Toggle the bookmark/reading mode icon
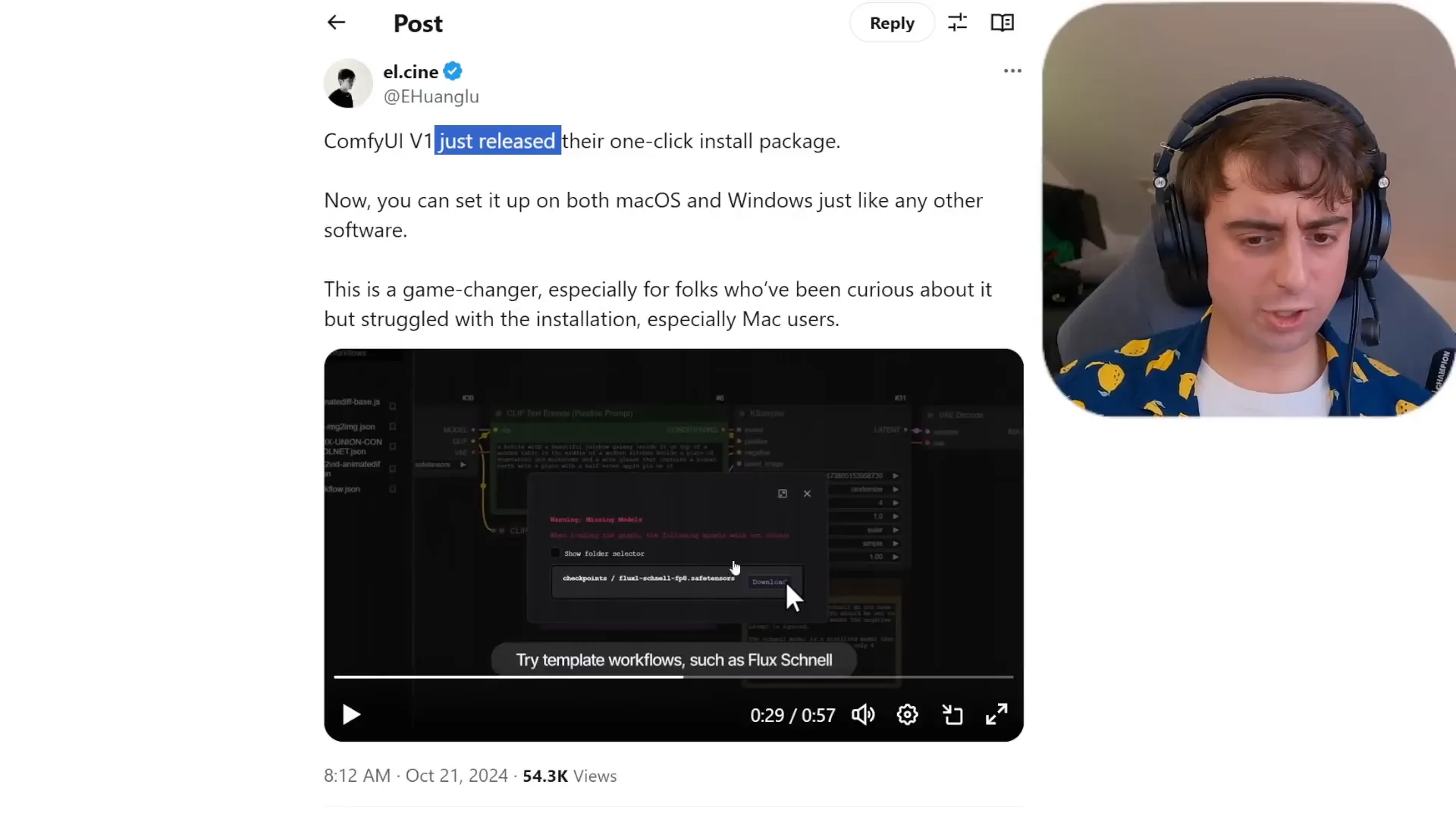Viewport: 1456px width, 819px height. point(1003,22)
